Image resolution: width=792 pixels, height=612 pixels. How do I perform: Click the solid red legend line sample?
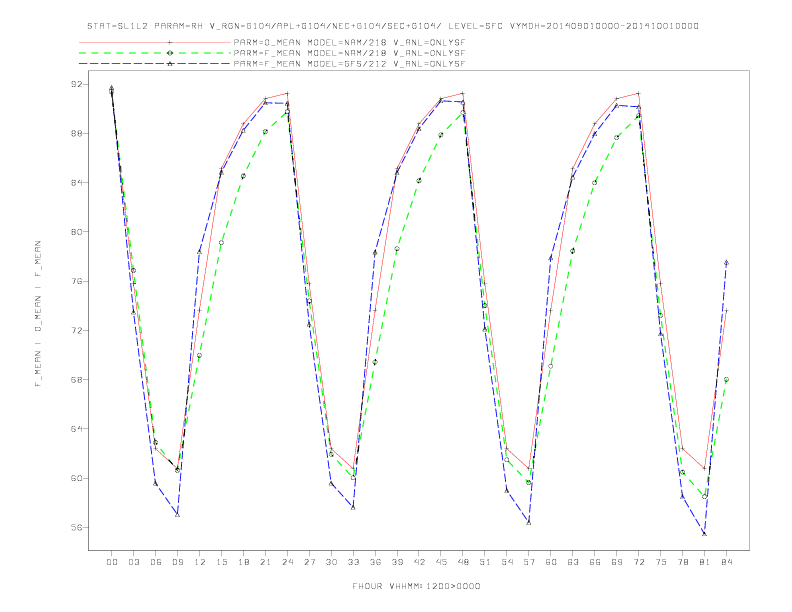[x=155, y=42]
